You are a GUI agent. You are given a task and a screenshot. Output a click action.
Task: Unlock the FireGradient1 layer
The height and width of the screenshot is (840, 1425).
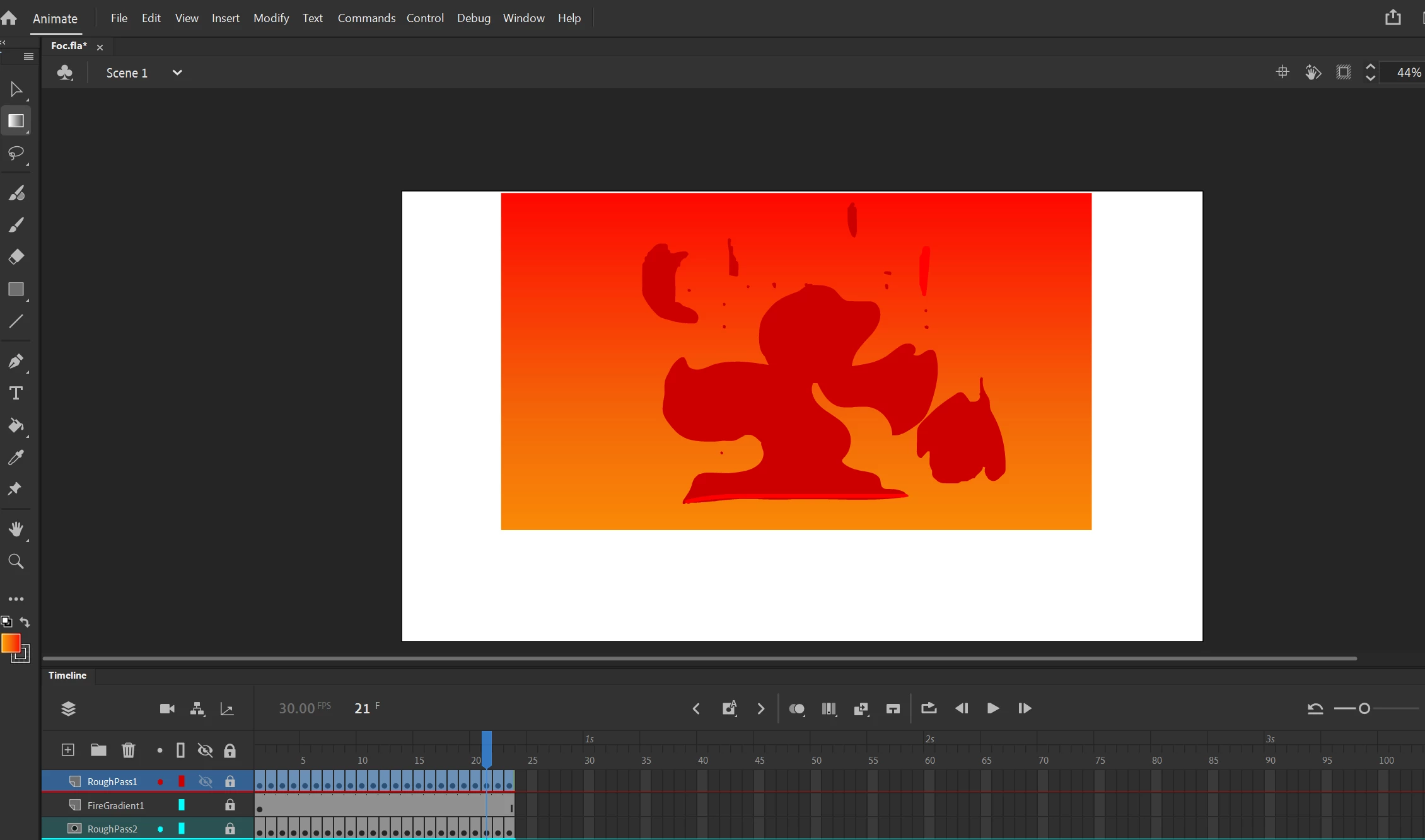coord(230,805)
